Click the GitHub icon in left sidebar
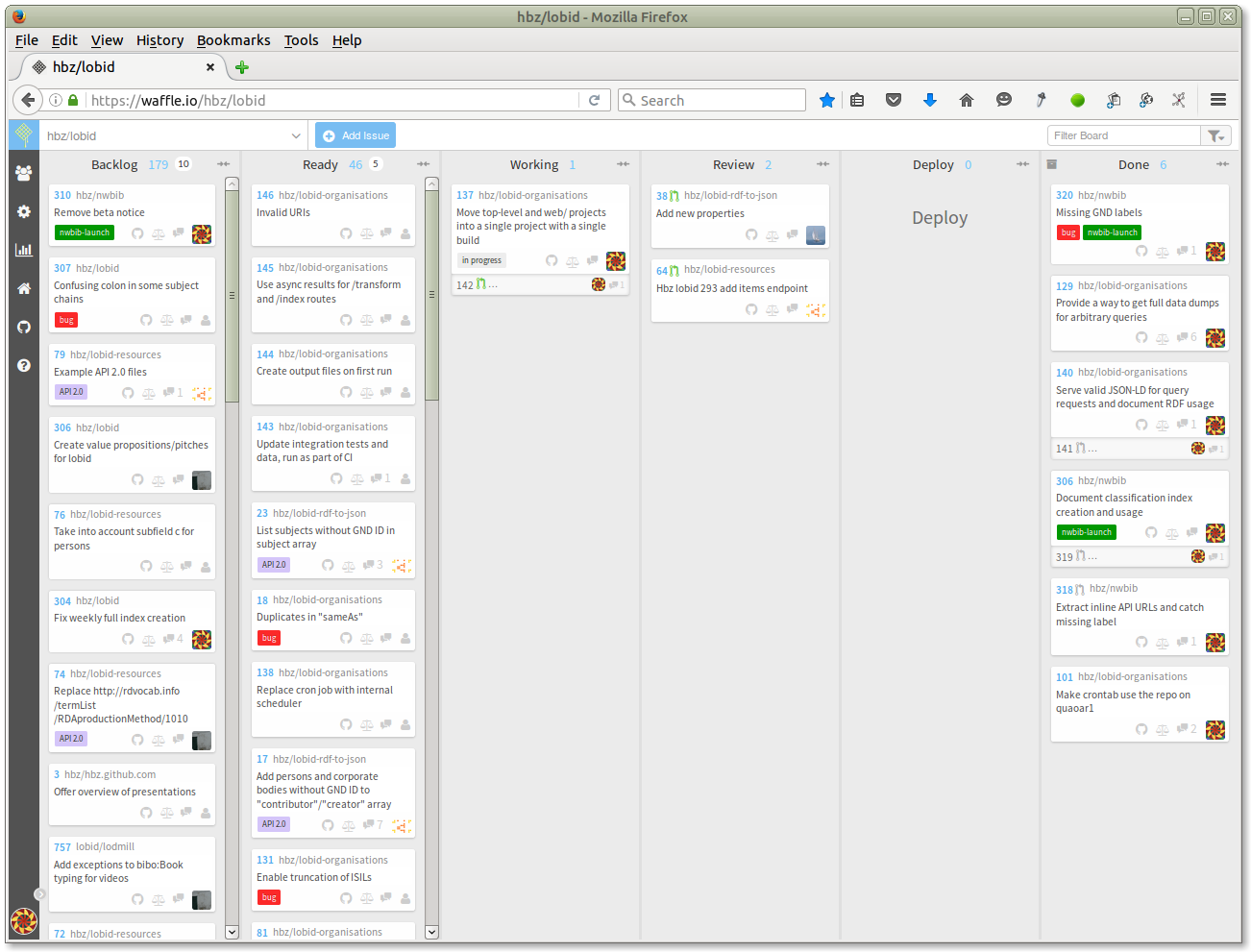This screenshot has width=1251, height=952. click(24, 327)
